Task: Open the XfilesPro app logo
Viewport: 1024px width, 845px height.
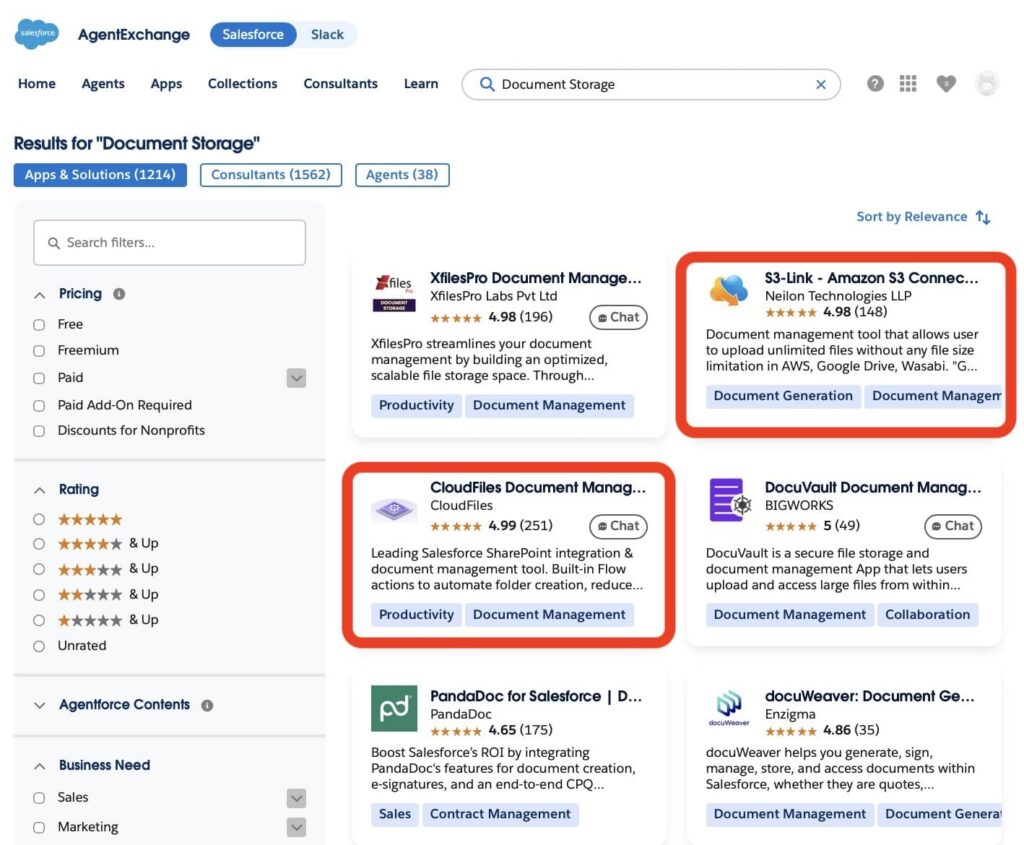Action: [394, 293]
